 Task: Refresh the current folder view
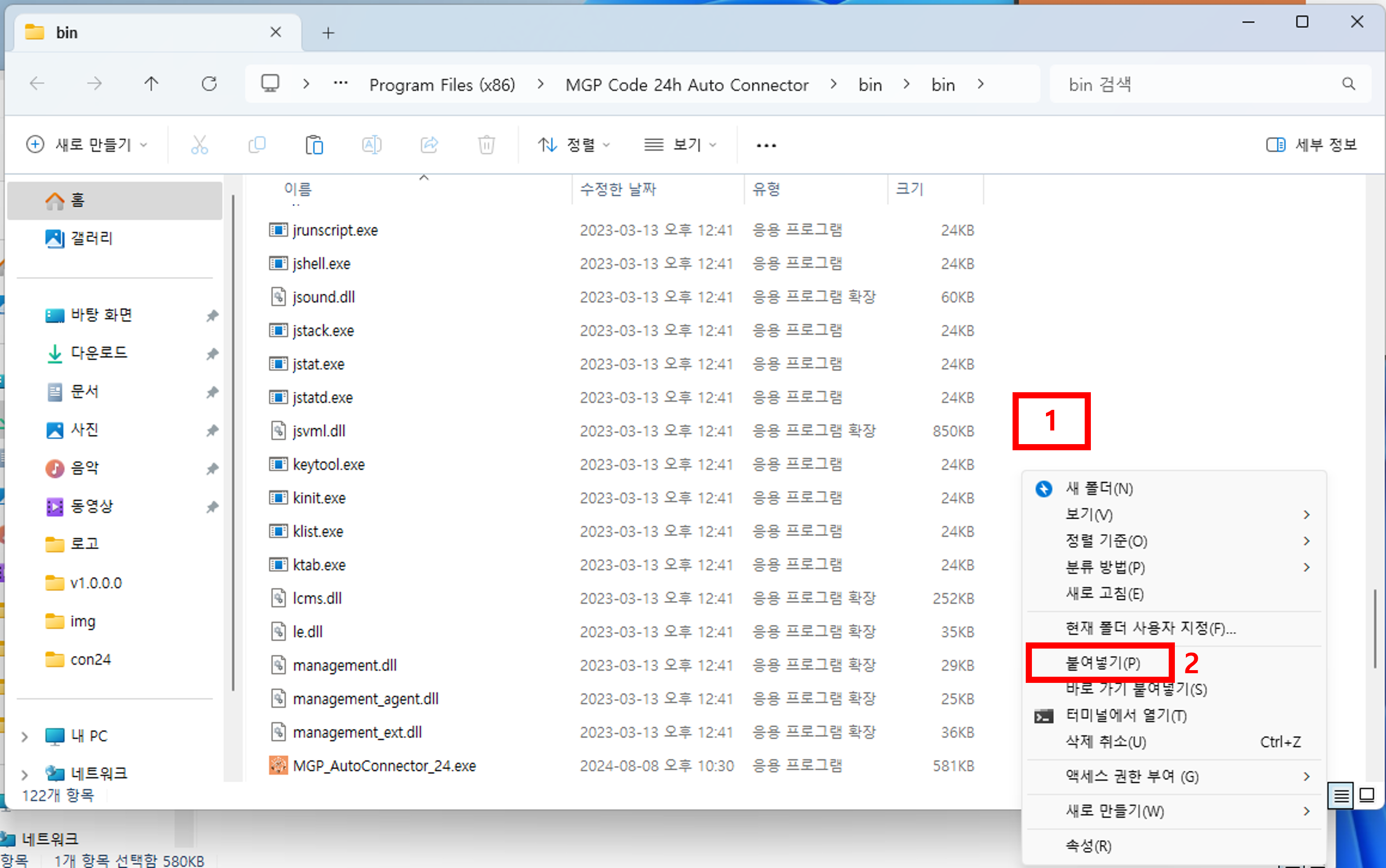point(209,84)
